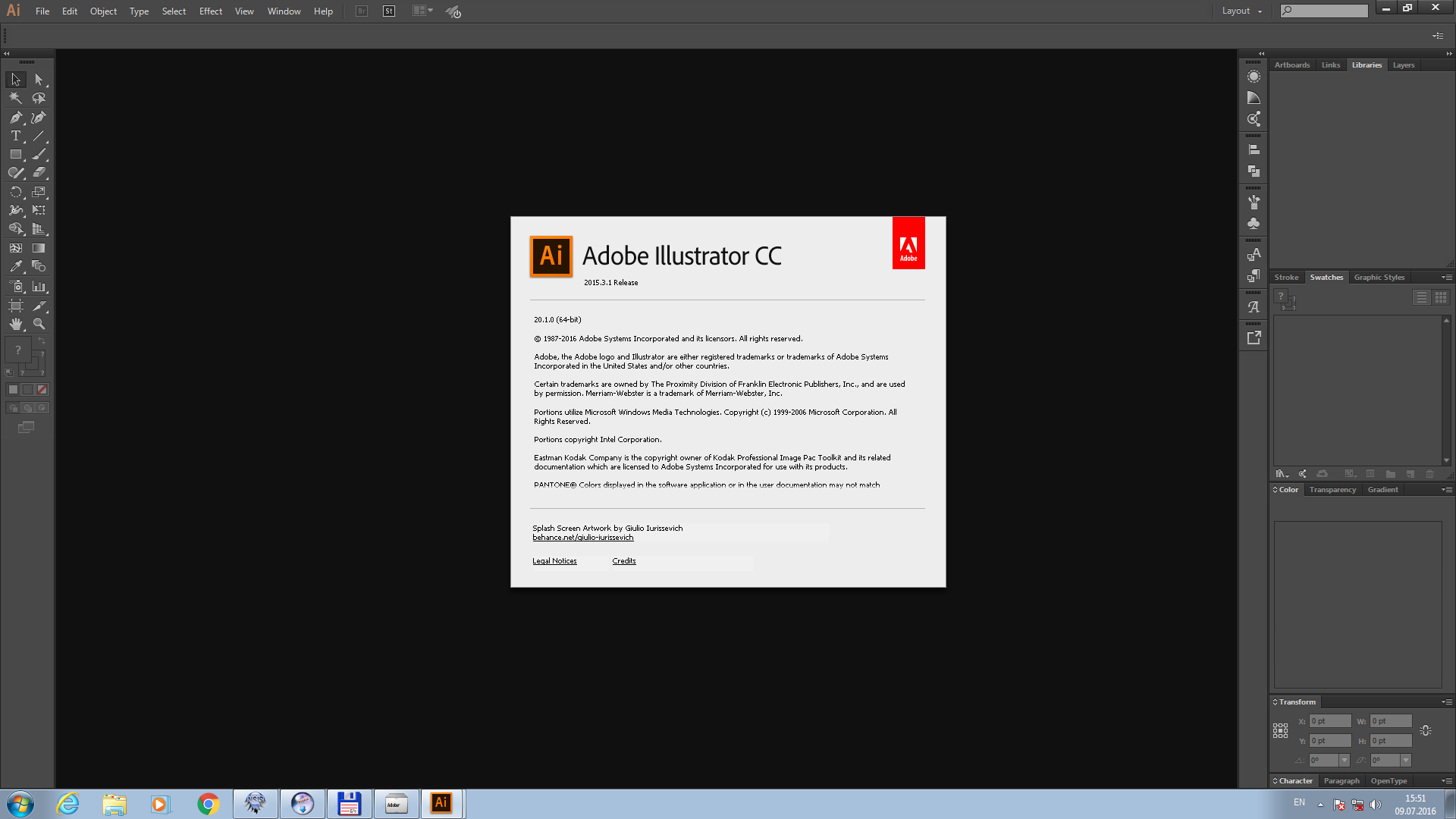
Task: Select the Paintbrush tool
Action: click(x=39, y=154)
